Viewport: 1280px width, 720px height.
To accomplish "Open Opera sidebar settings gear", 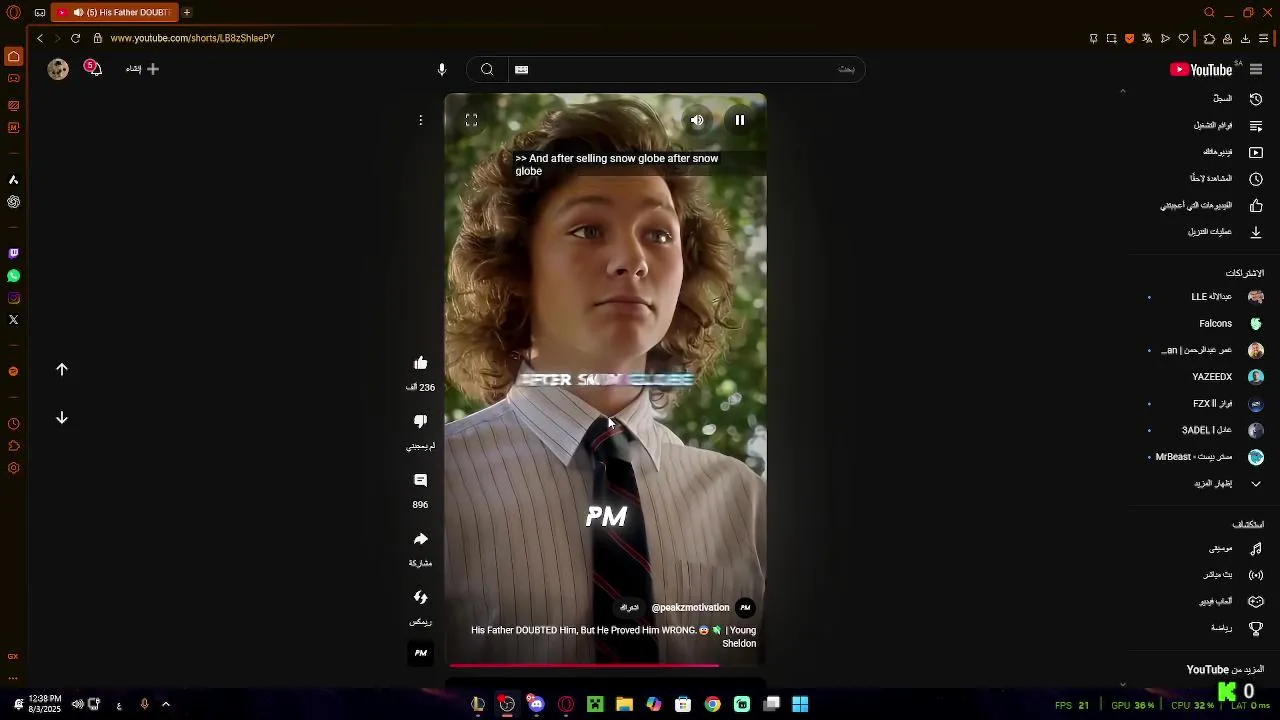I will click(13, 468).
